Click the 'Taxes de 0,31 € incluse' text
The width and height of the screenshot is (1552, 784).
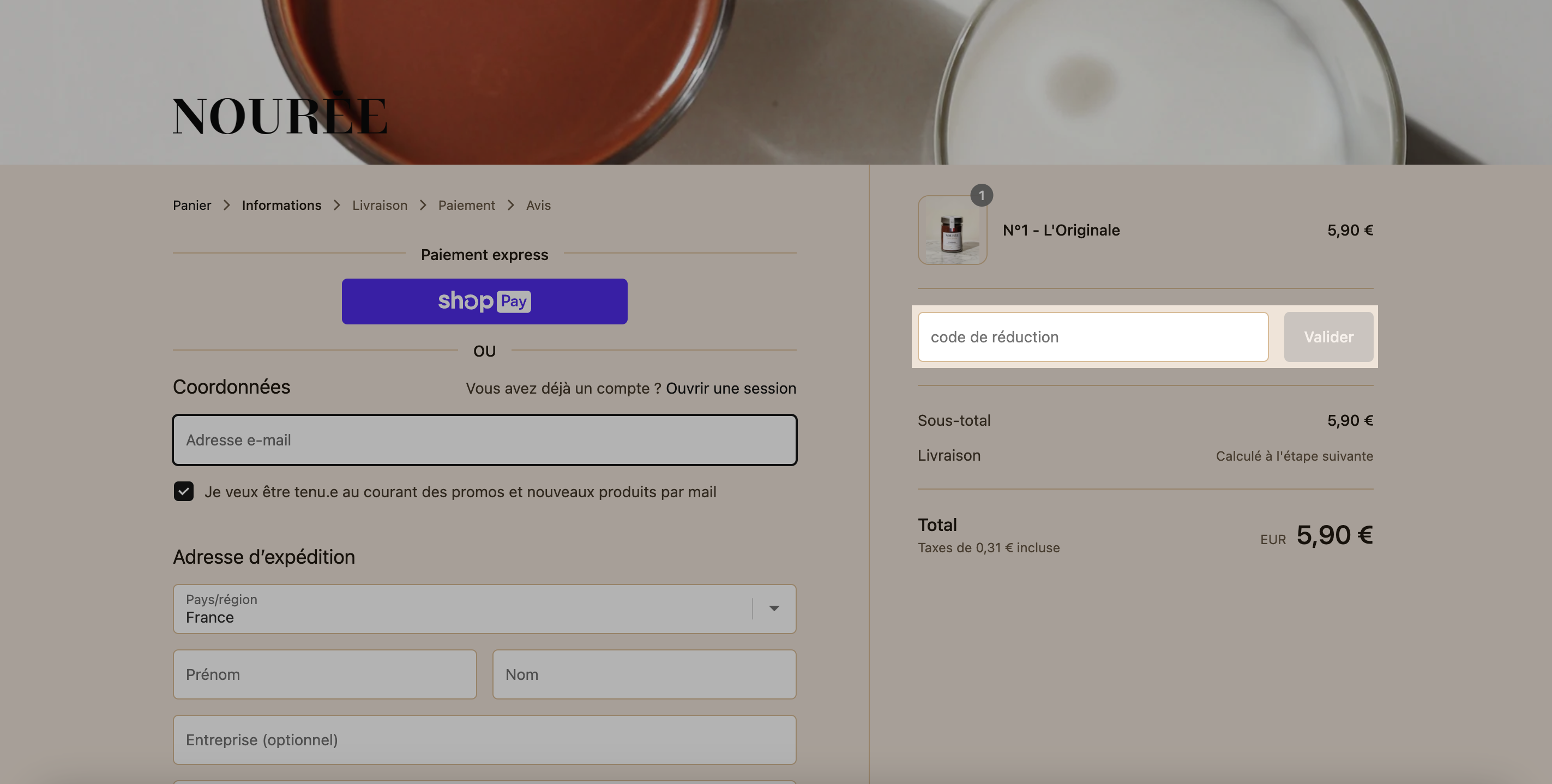click(x=989, y=547)
